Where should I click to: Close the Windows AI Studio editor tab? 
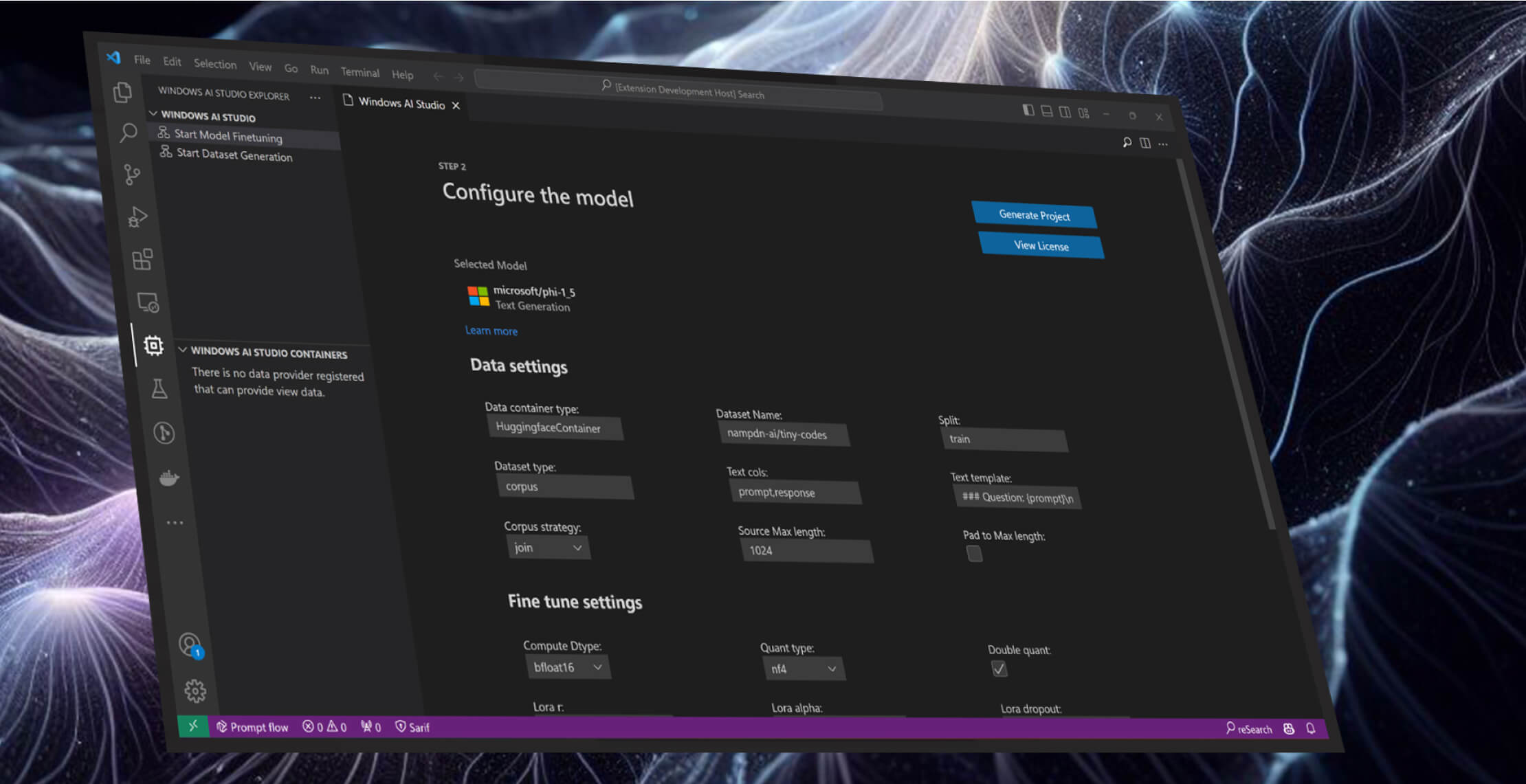456,105
